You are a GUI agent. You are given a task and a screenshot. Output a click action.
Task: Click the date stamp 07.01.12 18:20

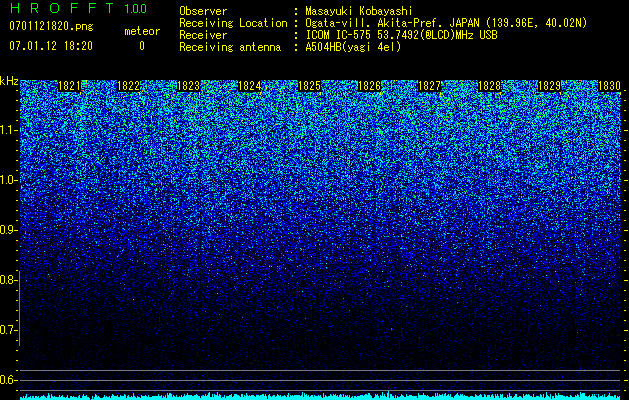(x=51, y=46)
